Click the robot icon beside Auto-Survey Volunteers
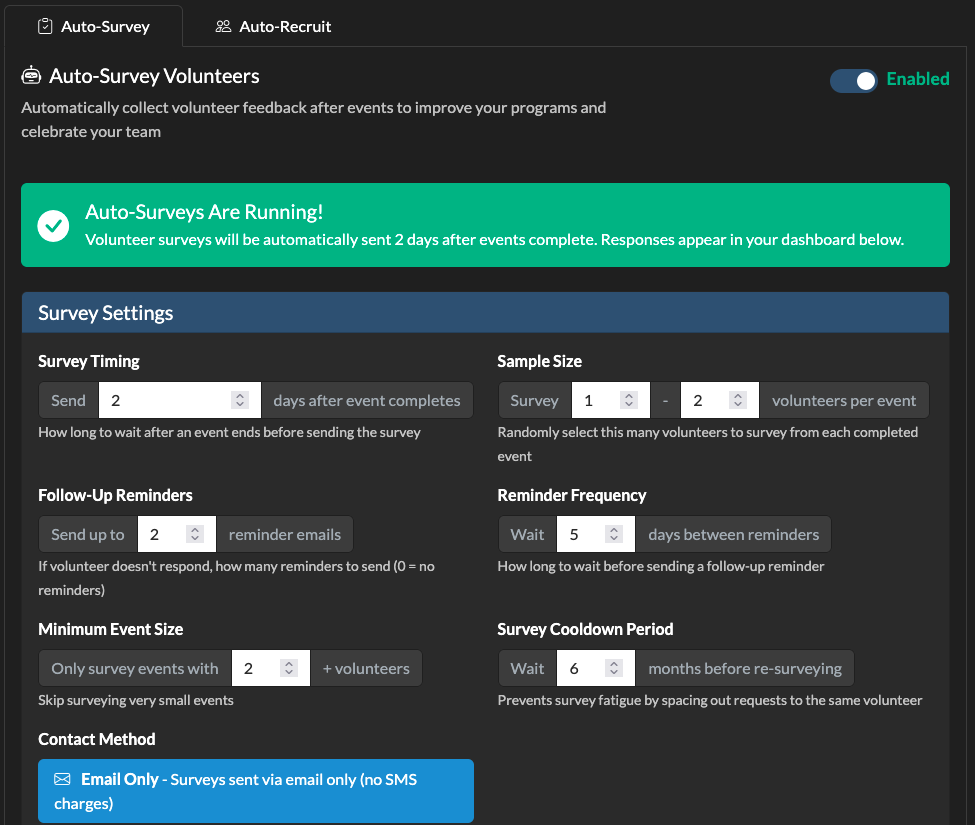Image resolution: width=975 pixels, height=825 pixels. click(x=31, y=77)
